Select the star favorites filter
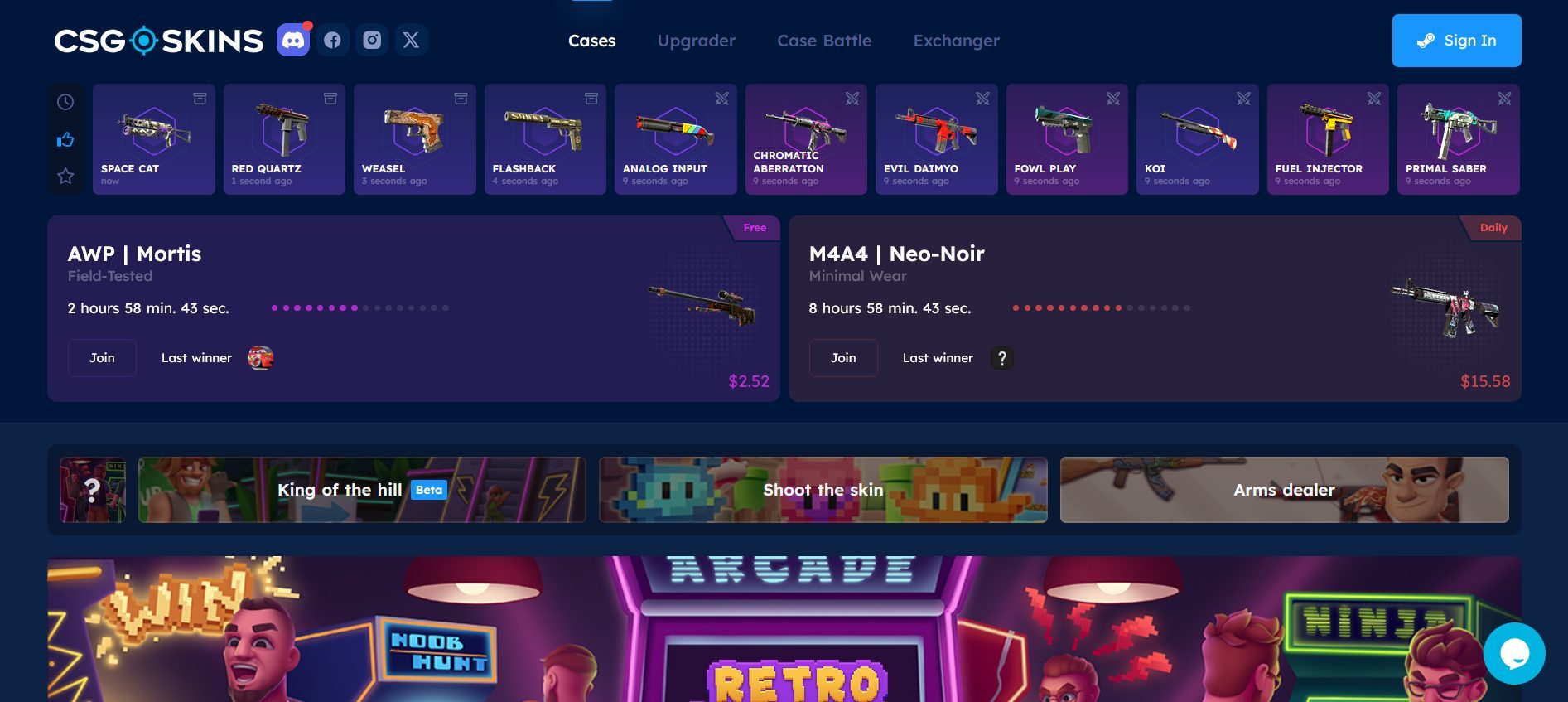Viewport: 1568px width, 702px height. [65, 176]
